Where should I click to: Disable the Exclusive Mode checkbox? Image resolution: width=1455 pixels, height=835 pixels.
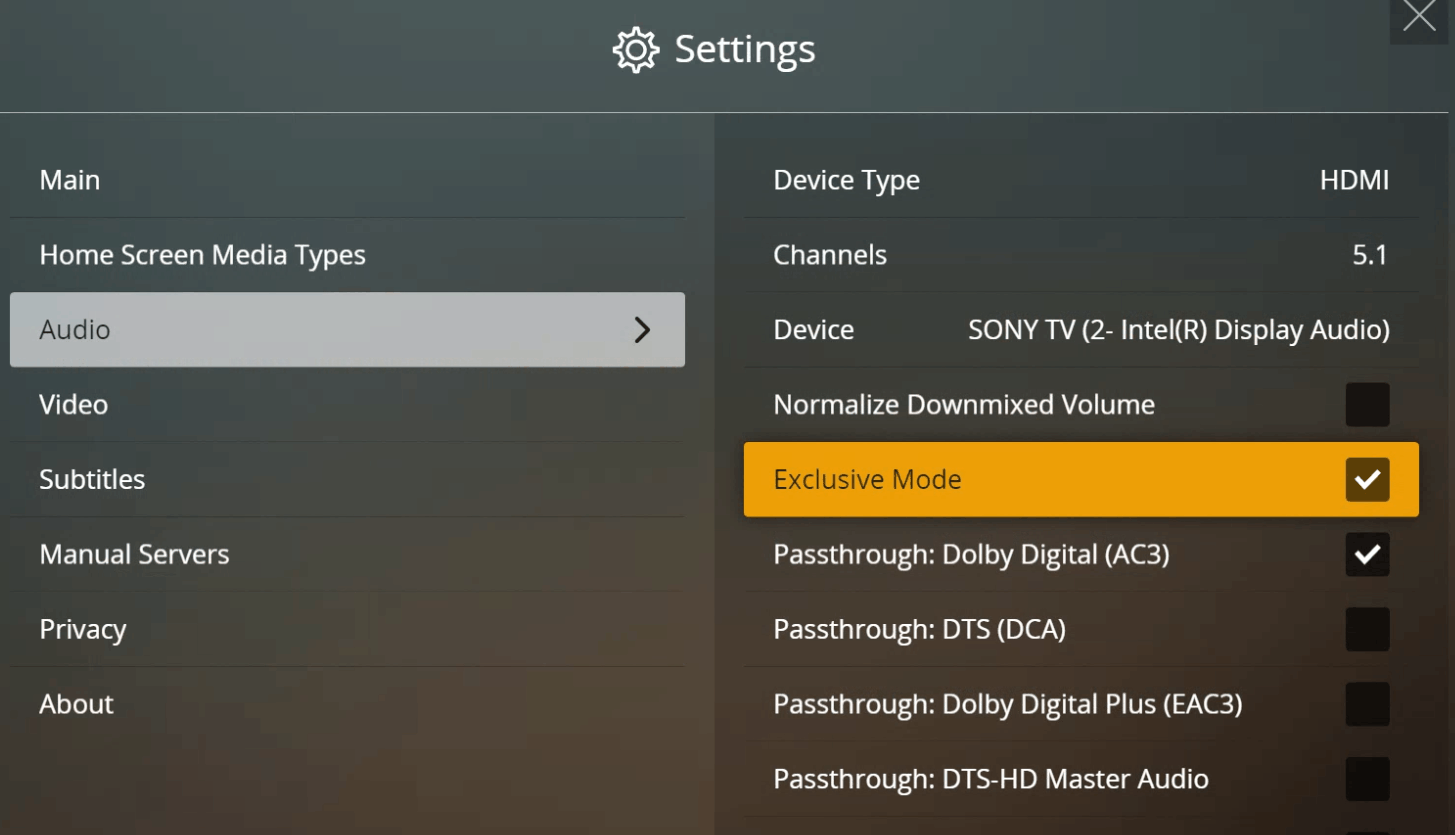coord(1367,480)
